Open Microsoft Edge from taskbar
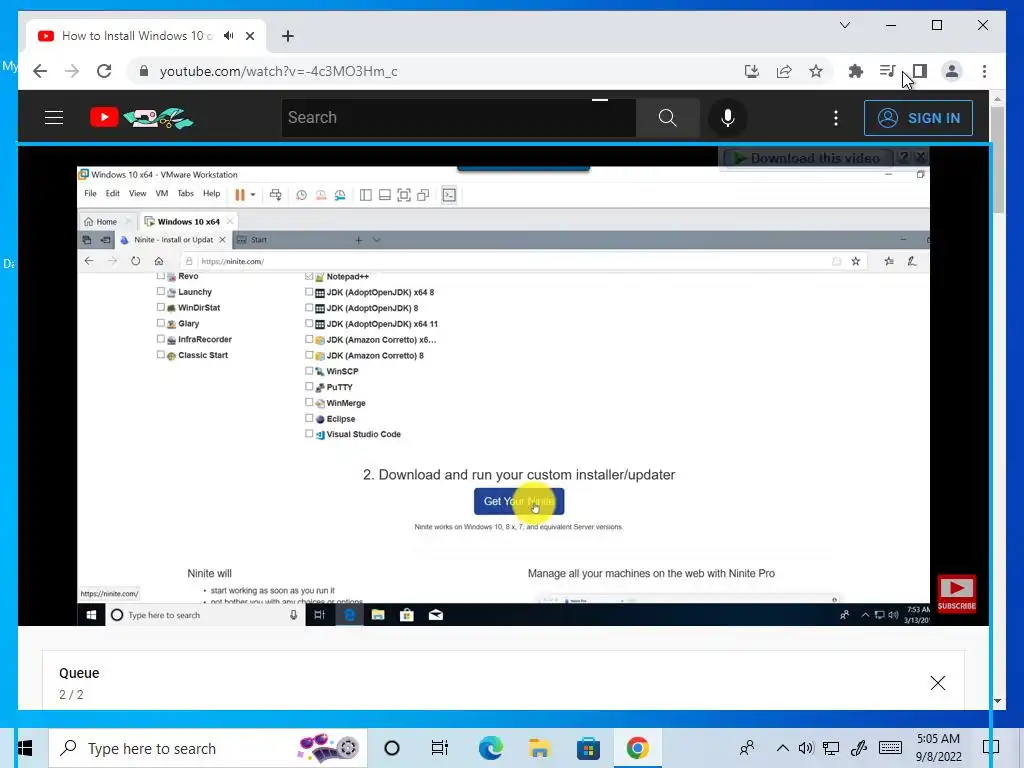This screenshot has width=1024, height=768. (x=490, y=748)
